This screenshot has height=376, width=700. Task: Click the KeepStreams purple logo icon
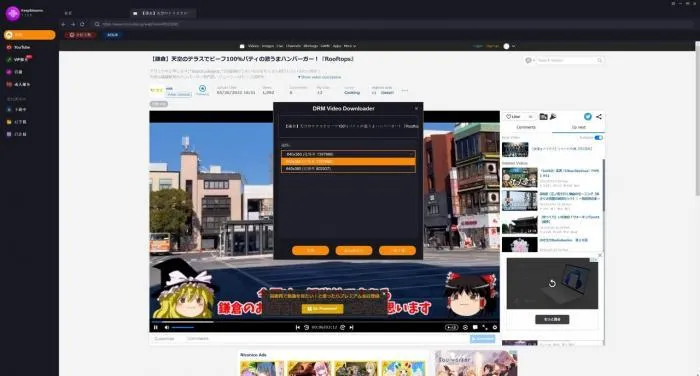[12, 13]
